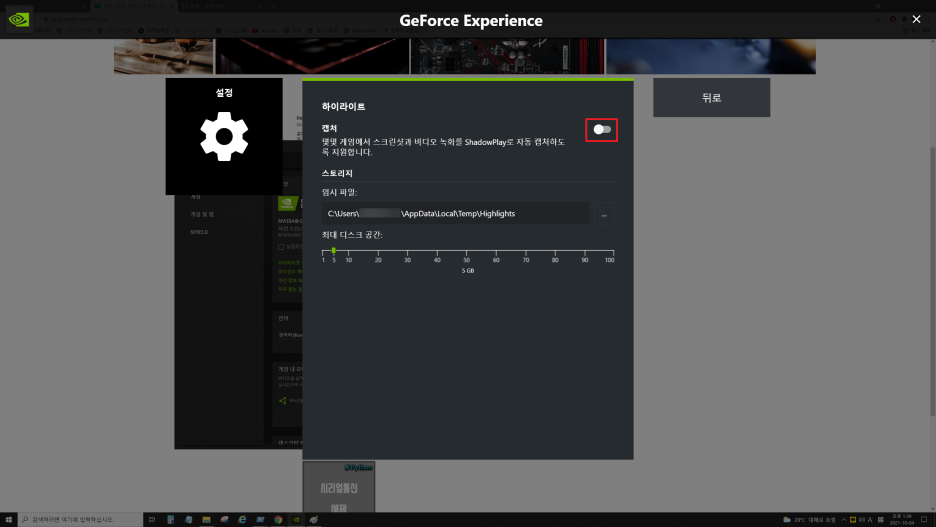Viewport: 936px width, 527px height.
Task: Click the GeForce Experience taskbar icon
Action: click(295, 520)
